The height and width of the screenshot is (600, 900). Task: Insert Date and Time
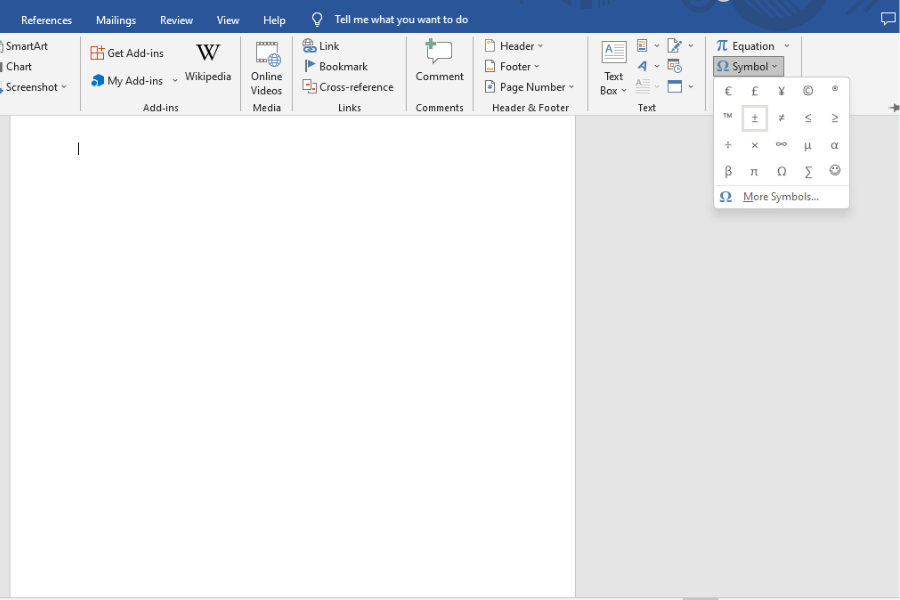673,66
